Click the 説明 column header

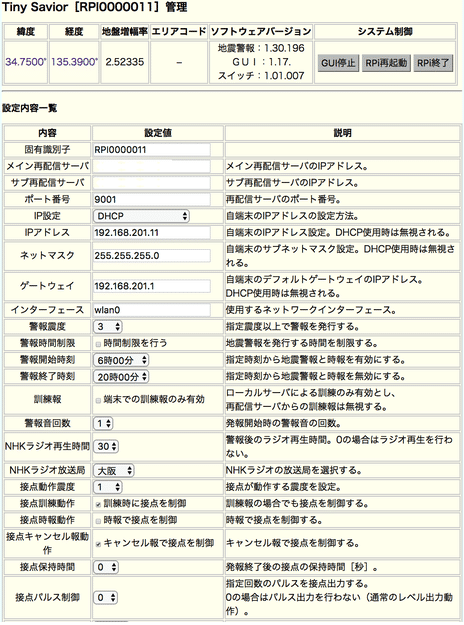342,133
